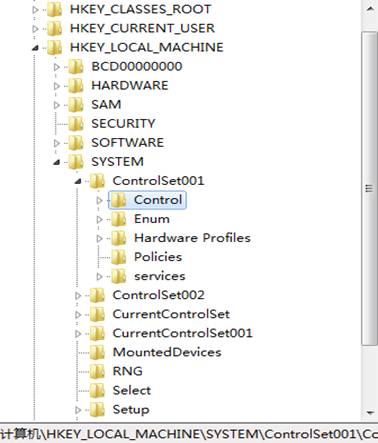Select the MountedDevices key label

pos(167,352)
